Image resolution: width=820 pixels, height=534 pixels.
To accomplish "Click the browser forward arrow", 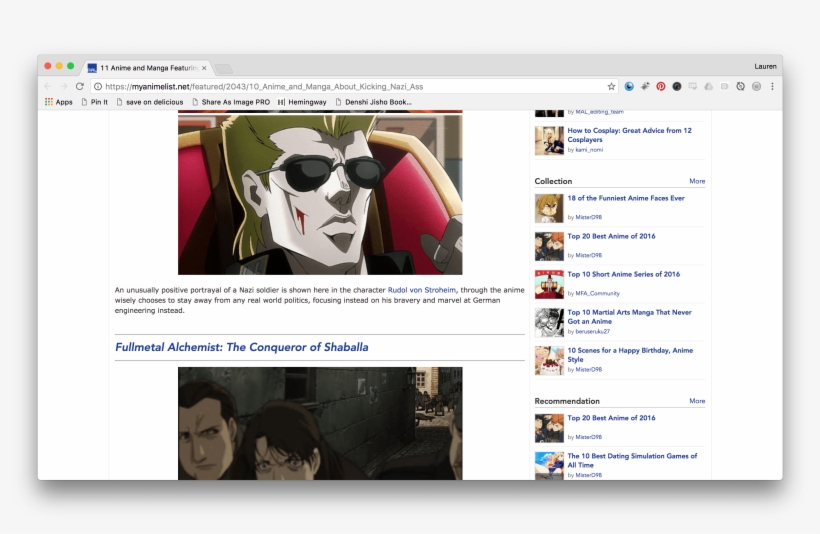I will tap(63, 86).
